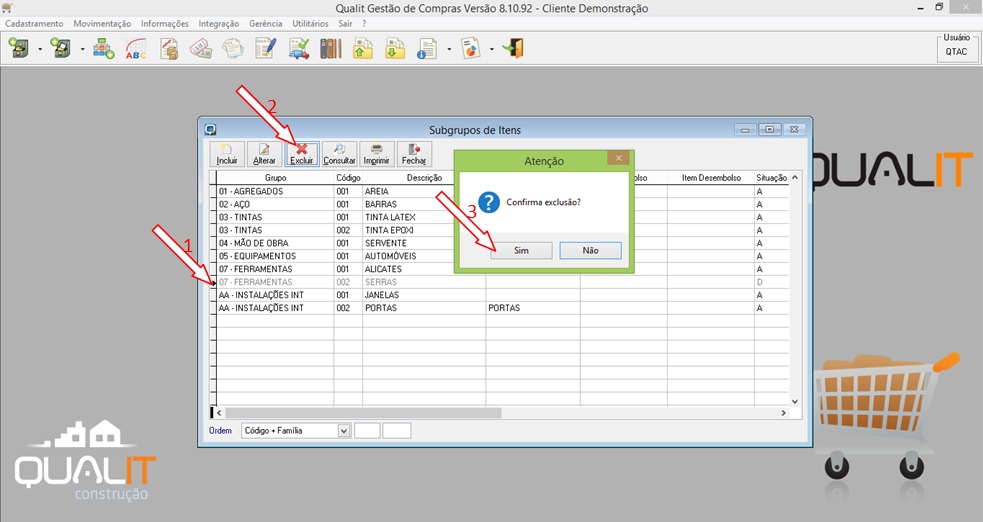Open the Utilitários menu
The width and height of the screenshot is (983, 522).
(x=310, y=23)
